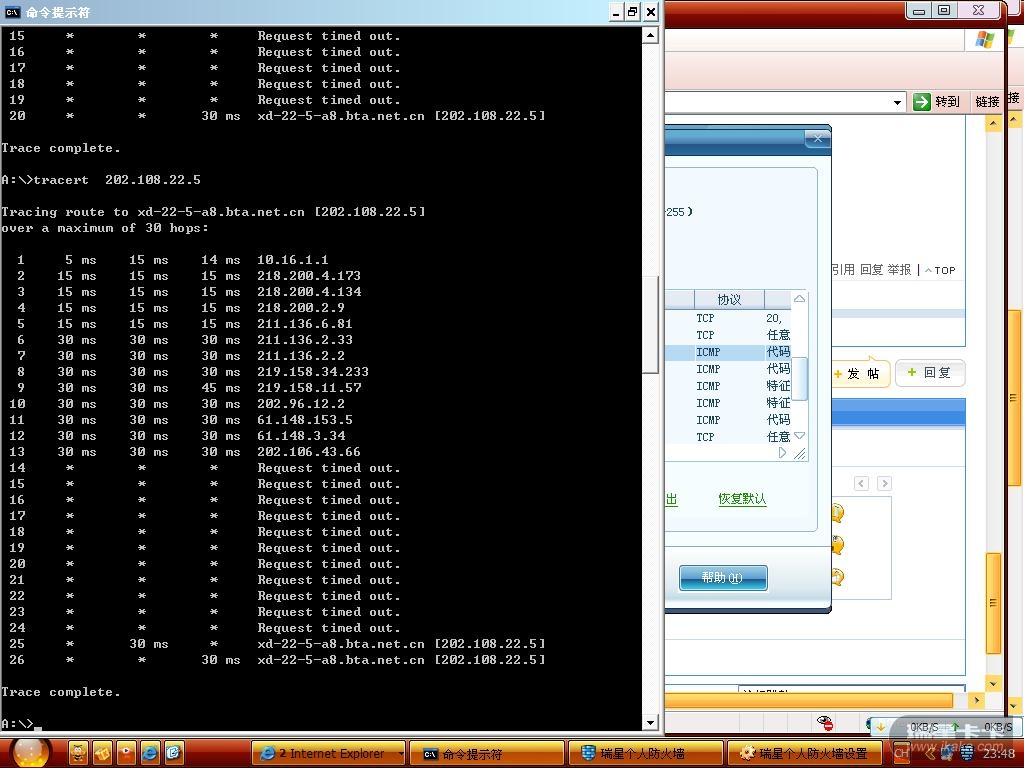Click the 回复 reply button with plus
The height and width of the screenshot is (768, 1024).
929,373
